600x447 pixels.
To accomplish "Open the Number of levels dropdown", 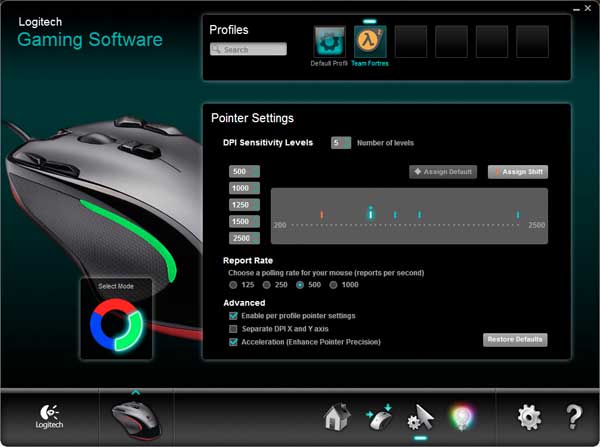I will [341, 143].
